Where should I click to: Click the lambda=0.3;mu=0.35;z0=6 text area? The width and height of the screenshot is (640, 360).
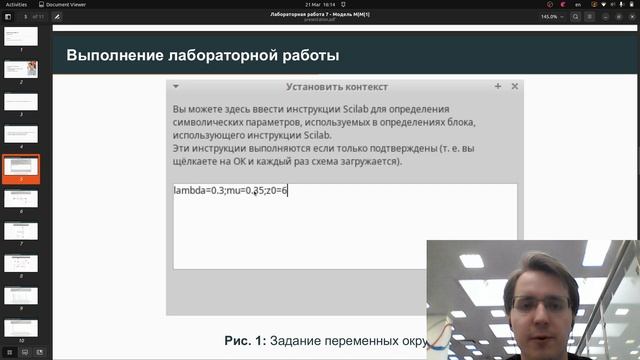(345, 226)
